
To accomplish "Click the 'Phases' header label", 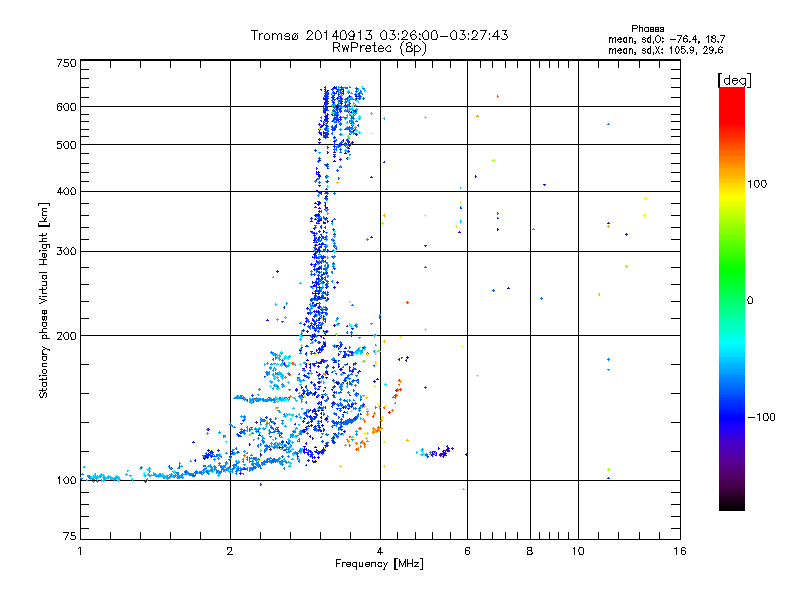I will [x=647, y=29].
